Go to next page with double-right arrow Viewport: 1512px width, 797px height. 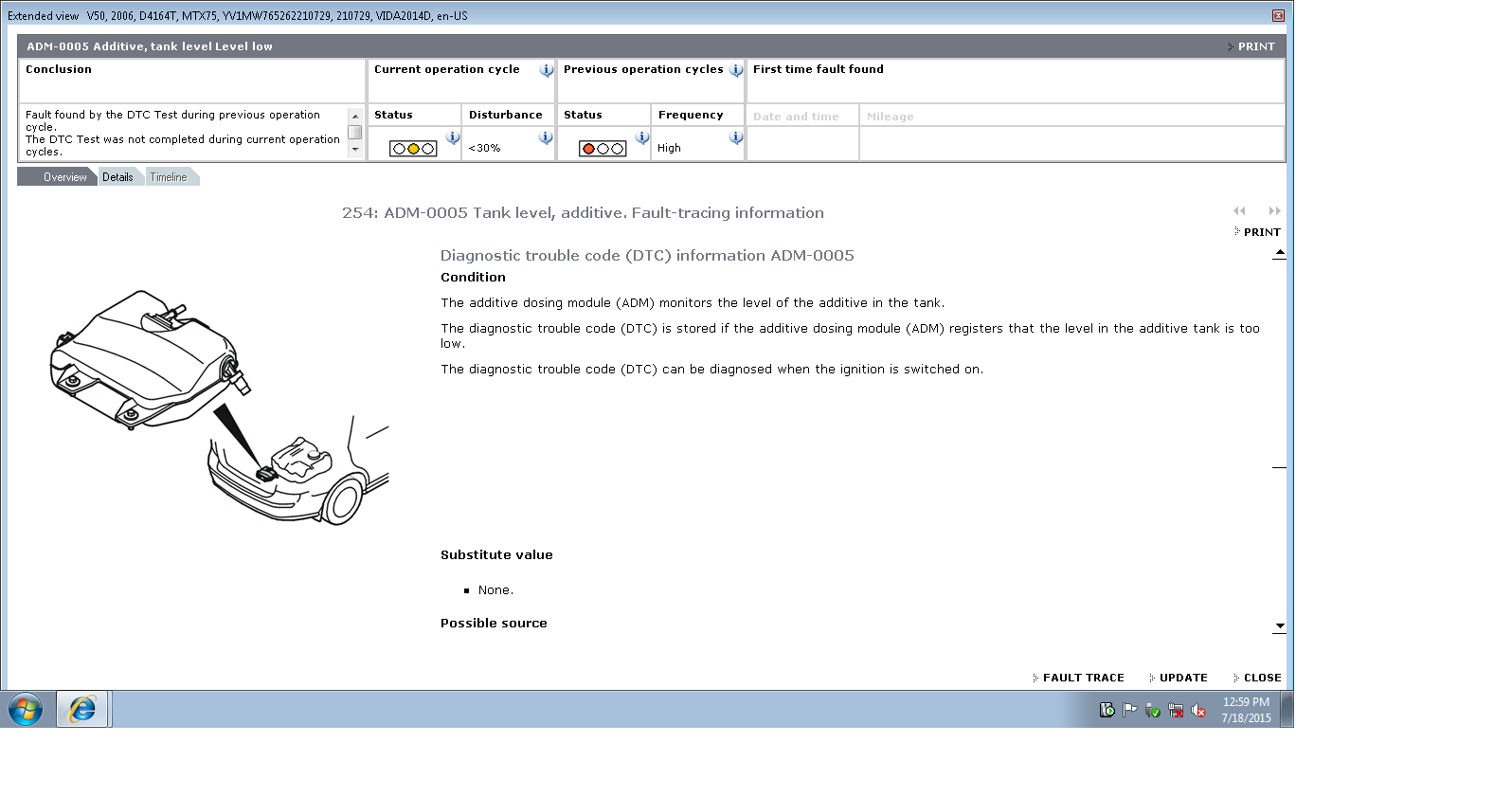[1274, 211]
